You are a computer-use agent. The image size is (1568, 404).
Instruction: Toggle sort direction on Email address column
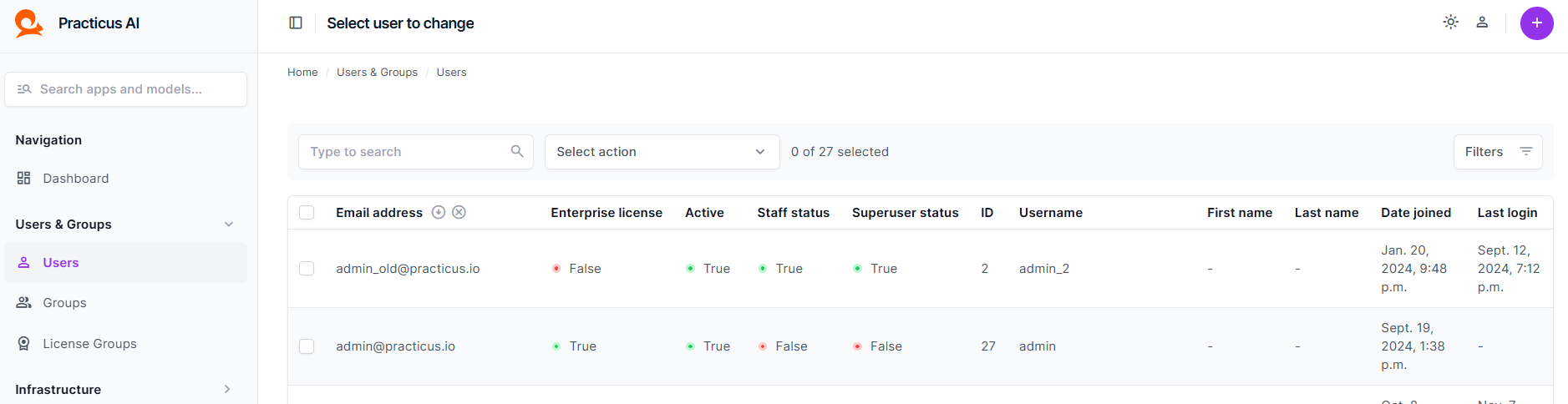439,213
